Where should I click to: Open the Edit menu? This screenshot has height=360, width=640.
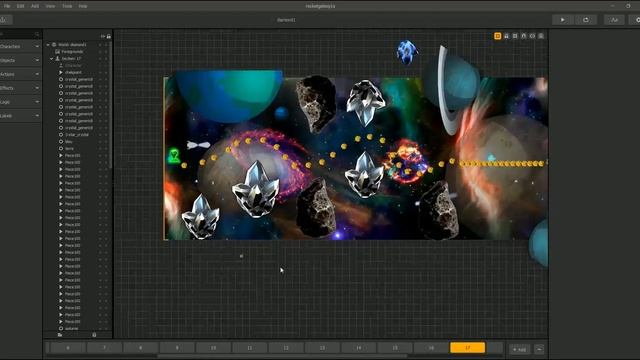20,6
